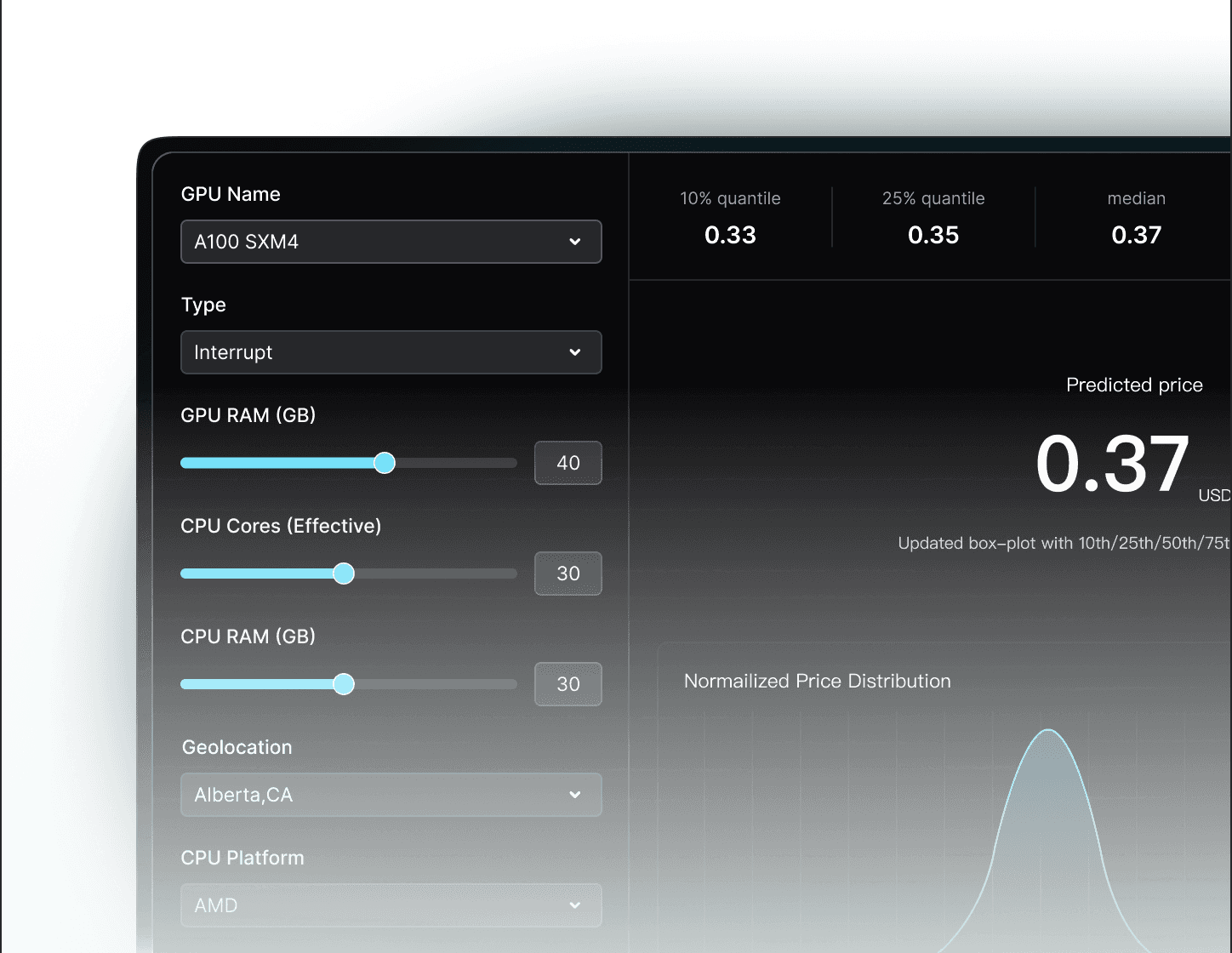Click the Normailized Price Distribution title
Image resolution: width=1232 pixels, height=953 pixels.
click(x=818, y=681)
